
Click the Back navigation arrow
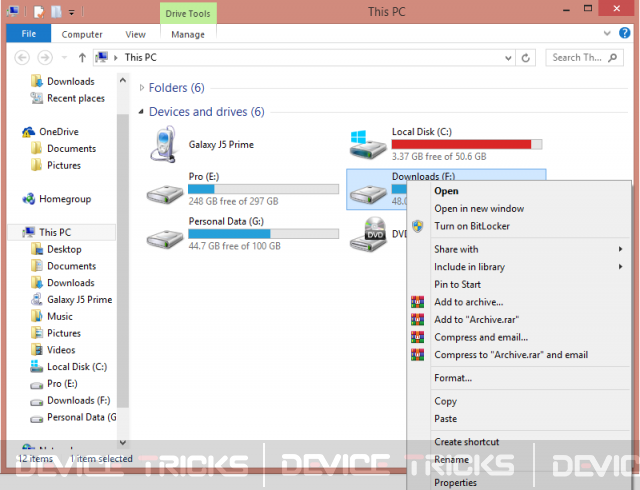[x=22, y=58]
